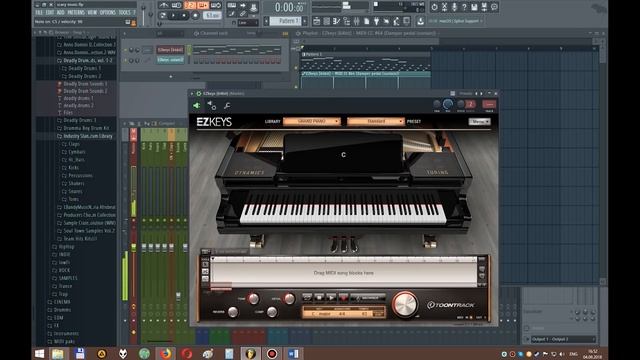Click the tempo display field

coord(213,16)
